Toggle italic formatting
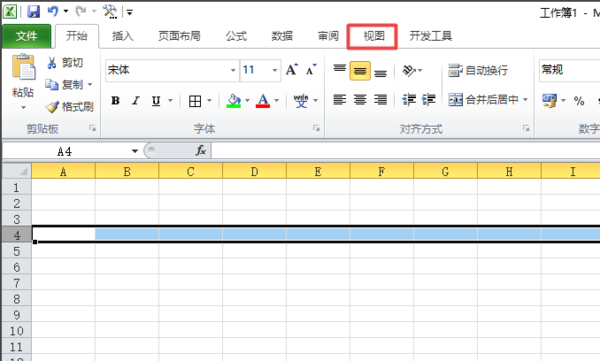600x361 pixels. click(135, 101)
